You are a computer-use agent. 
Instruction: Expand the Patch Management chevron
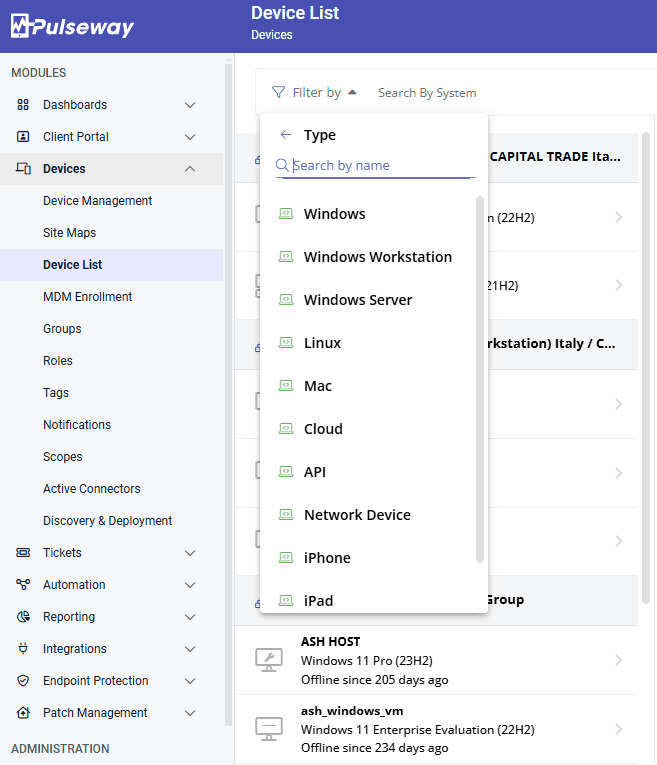[x=190, y=713]
